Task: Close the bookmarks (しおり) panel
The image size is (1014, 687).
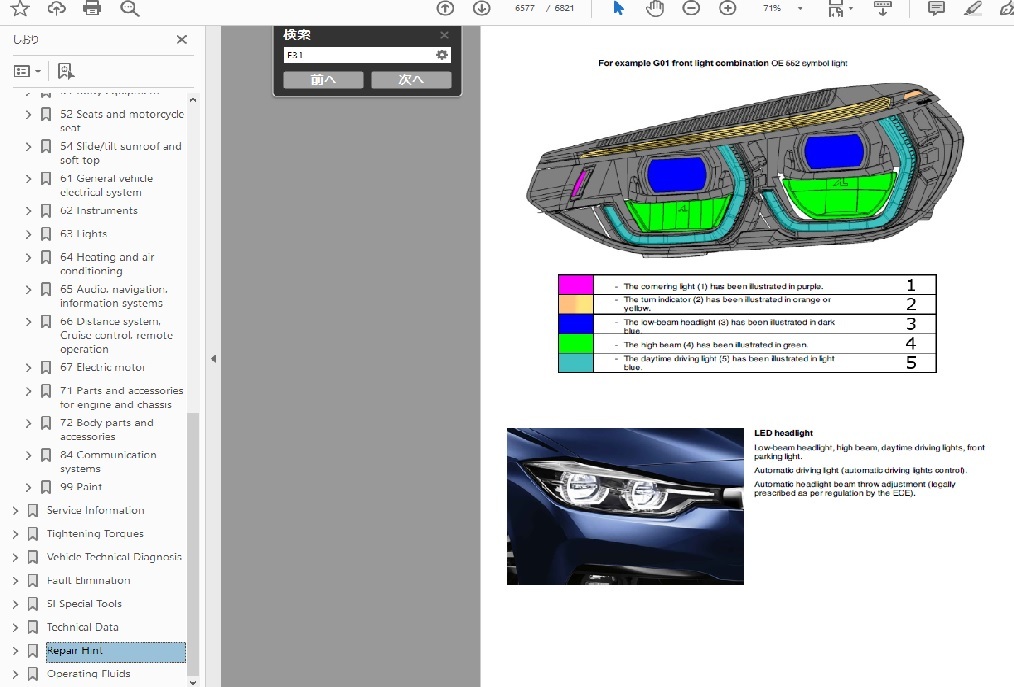Action: 182,39
